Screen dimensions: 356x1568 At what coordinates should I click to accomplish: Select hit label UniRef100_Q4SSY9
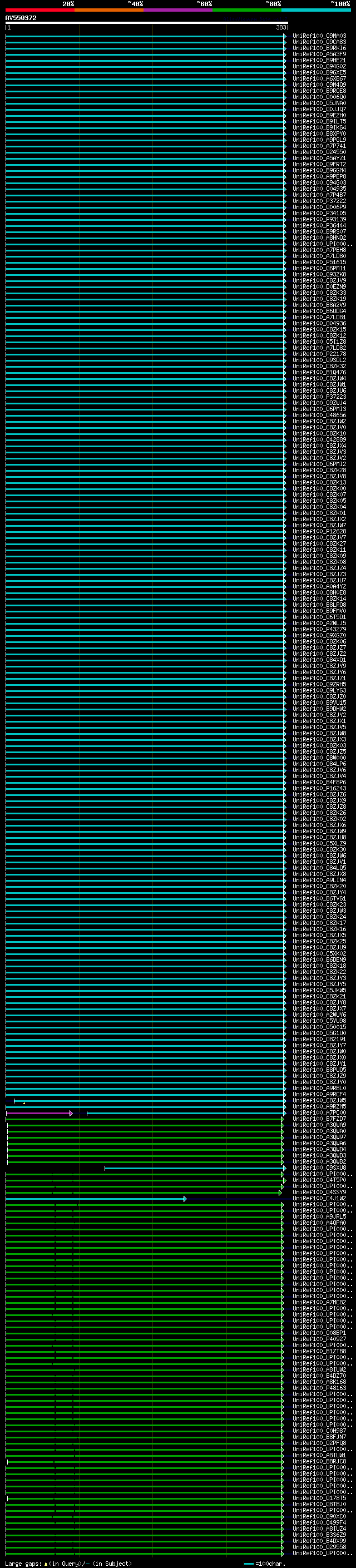(319, 1192)
